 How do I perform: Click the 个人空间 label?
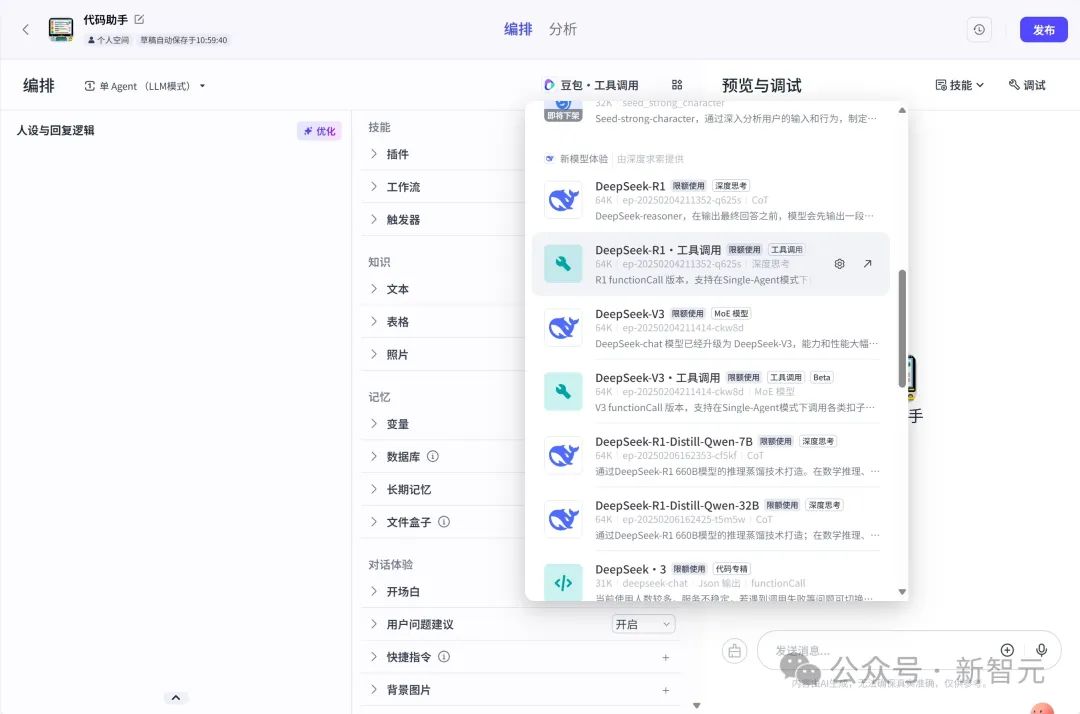pyautogui.click(x=108, y=40)
